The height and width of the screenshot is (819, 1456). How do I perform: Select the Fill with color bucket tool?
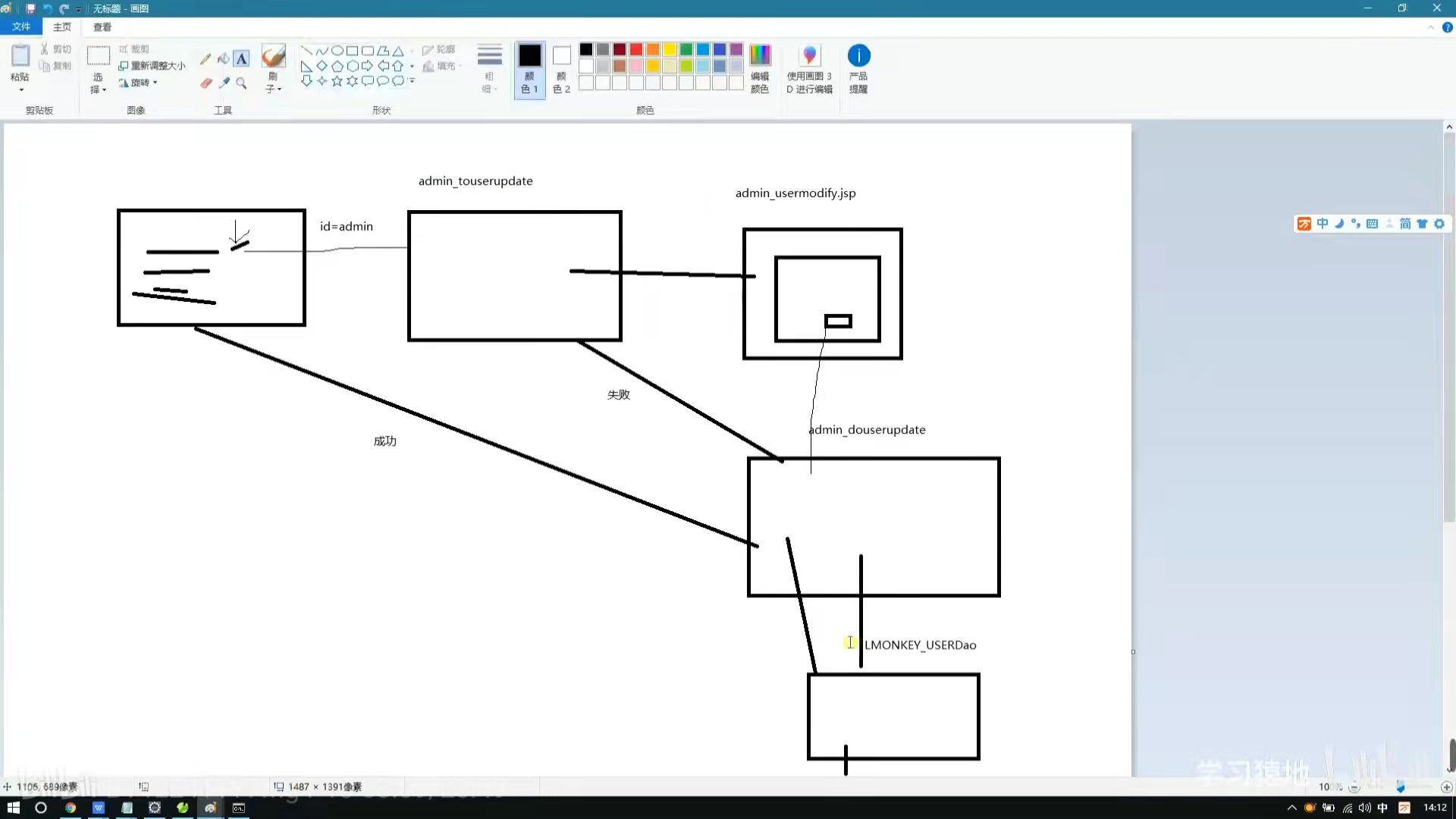tap(223, 58)
